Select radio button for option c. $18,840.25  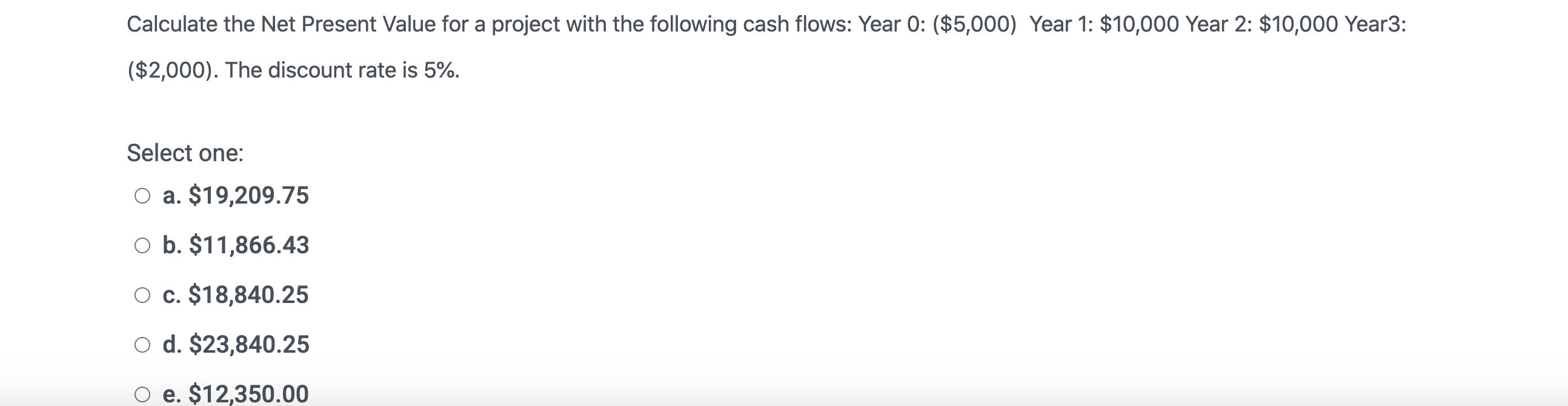pos(144,295)
